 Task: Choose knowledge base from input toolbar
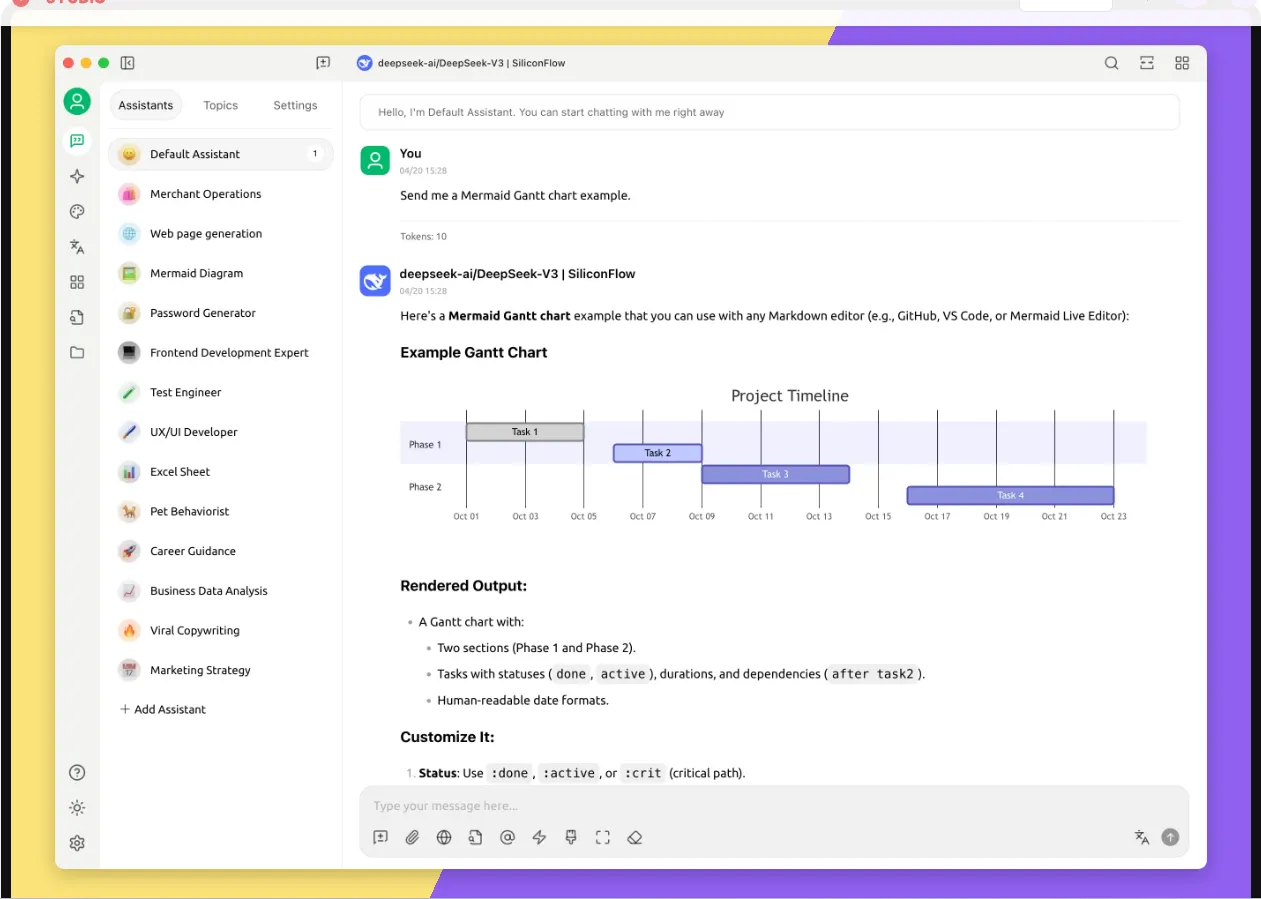coord(476,838)
